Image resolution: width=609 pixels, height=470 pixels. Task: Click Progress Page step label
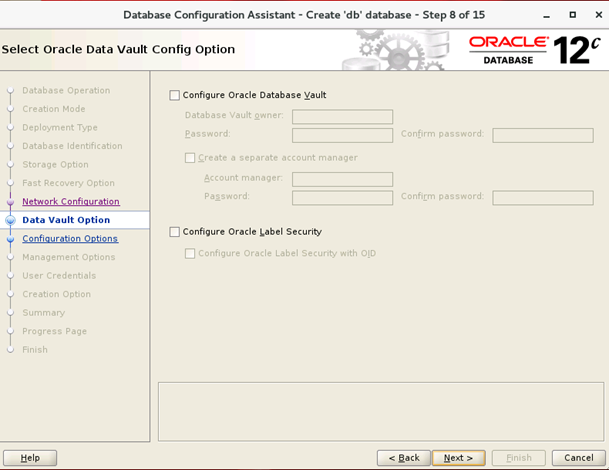tap(54, 331)
